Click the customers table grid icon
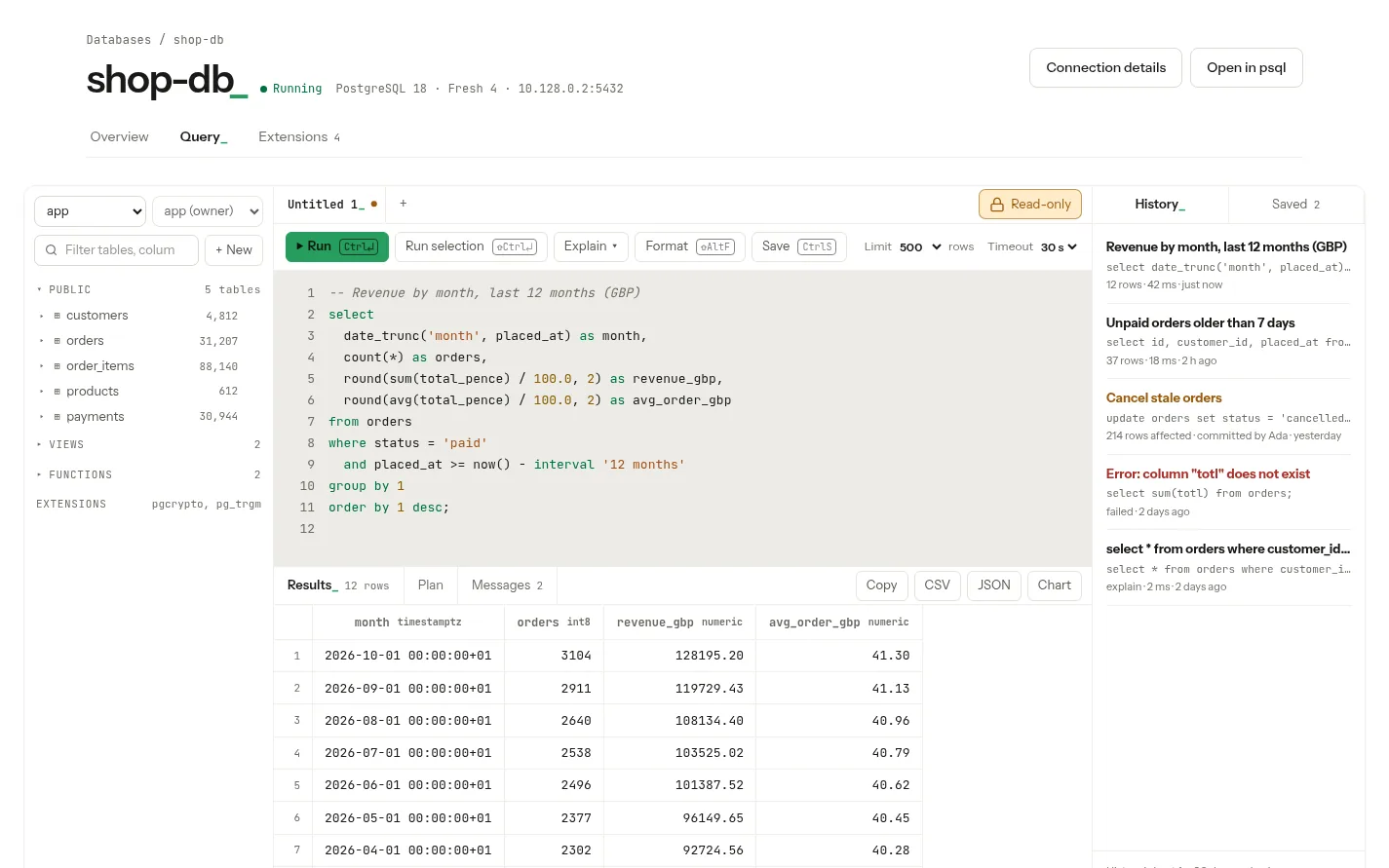1389x868 pixels. 57,316
